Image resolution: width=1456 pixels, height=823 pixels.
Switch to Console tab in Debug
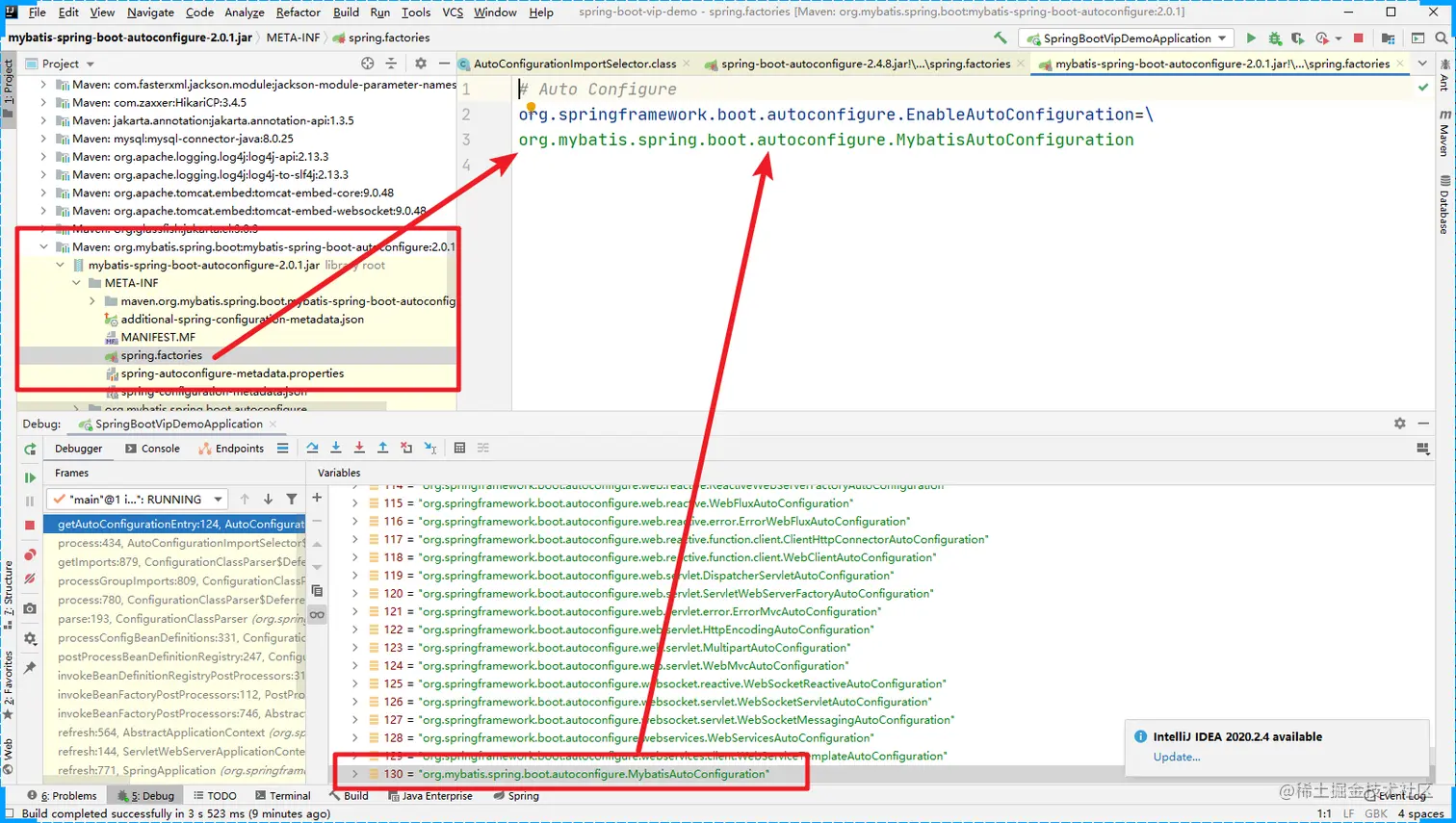tap(152, 449)
